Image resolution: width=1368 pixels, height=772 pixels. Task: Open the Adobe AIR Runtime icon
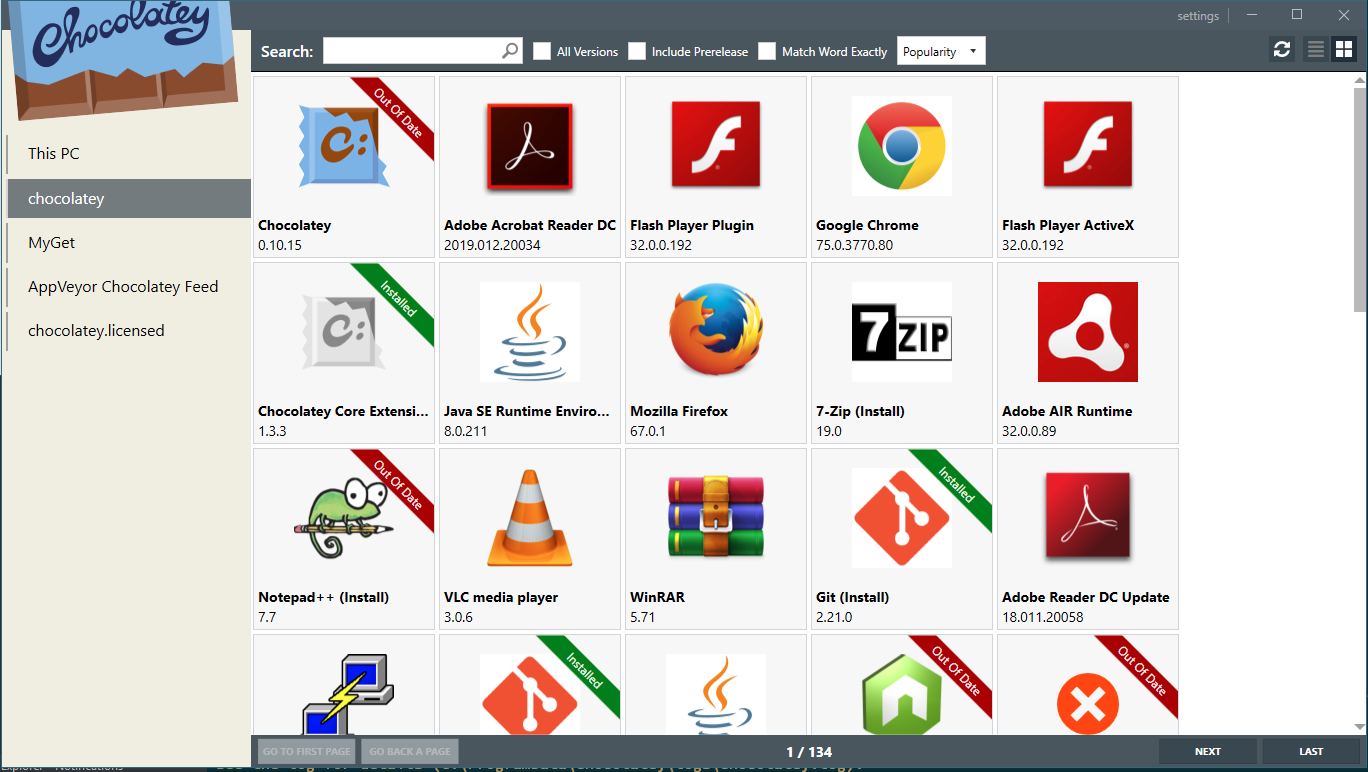[x=1088, y=332]
